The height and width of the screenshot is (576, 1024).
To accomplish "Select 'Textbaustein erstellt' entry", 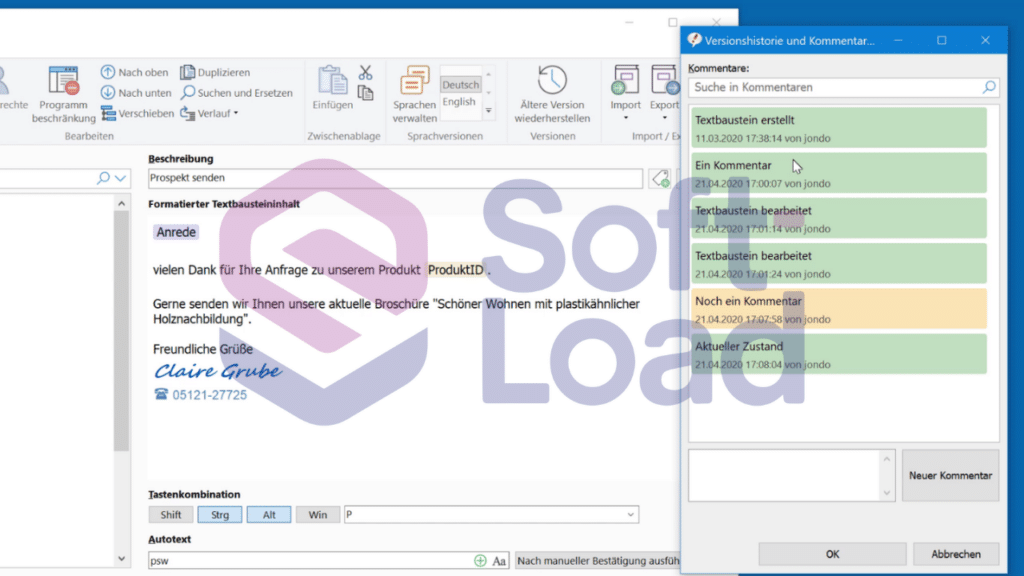I will click(x=839, y=128).
